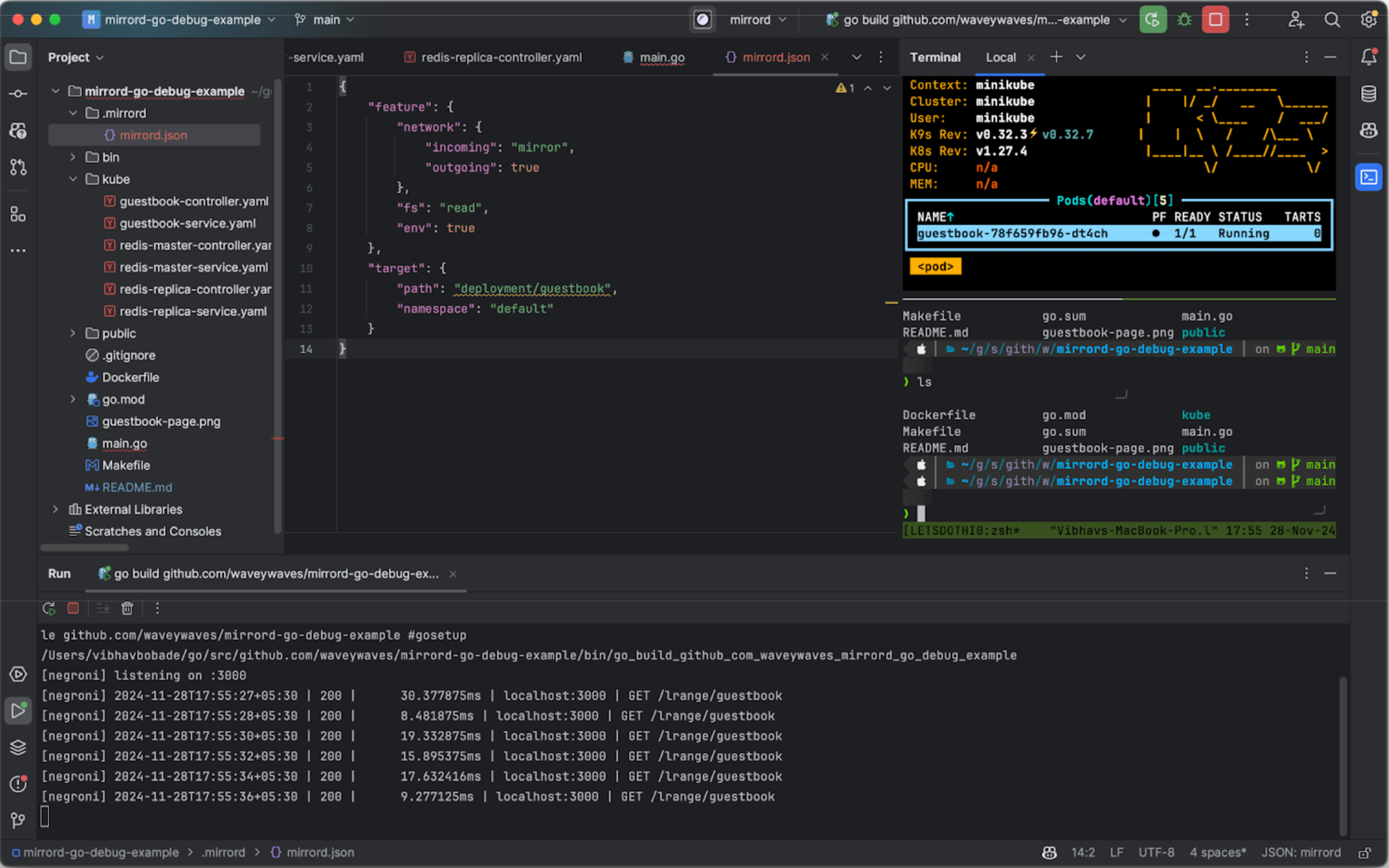Click the UTF-8 encoding status widget

1156,852
